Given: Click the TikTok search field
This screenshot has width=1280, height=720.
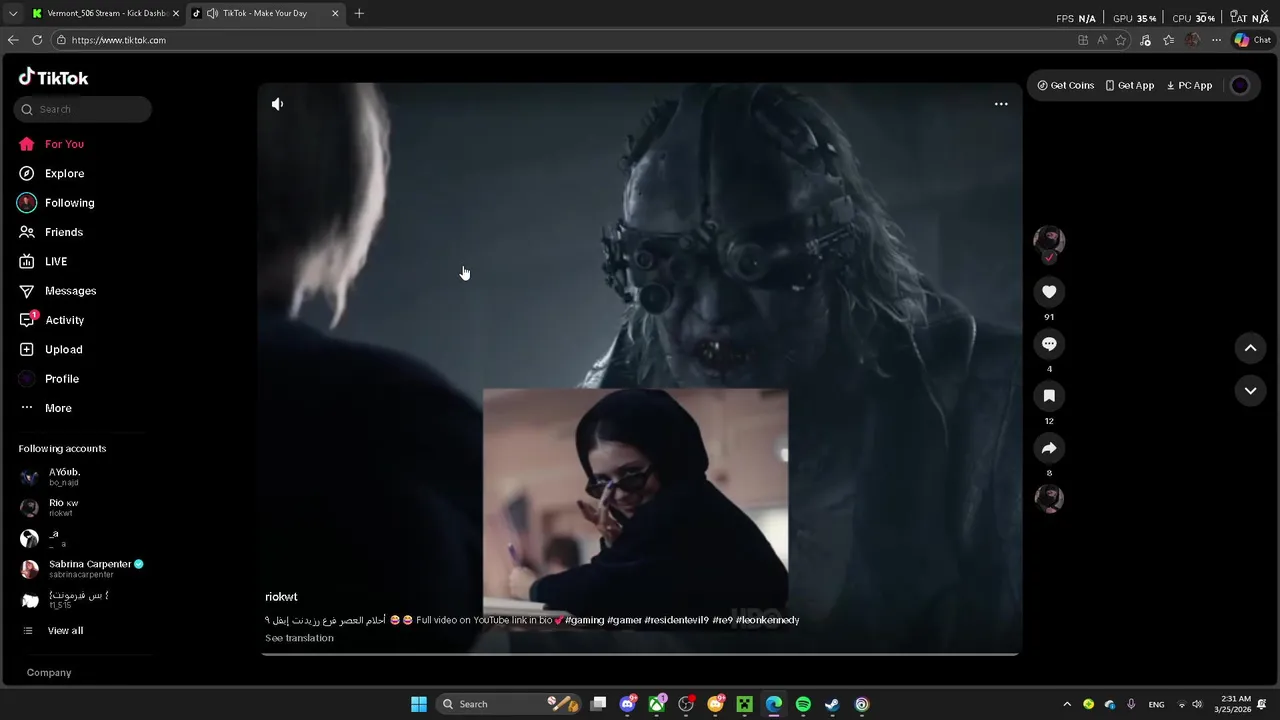Looking at the screenshot, I should 83,109.
